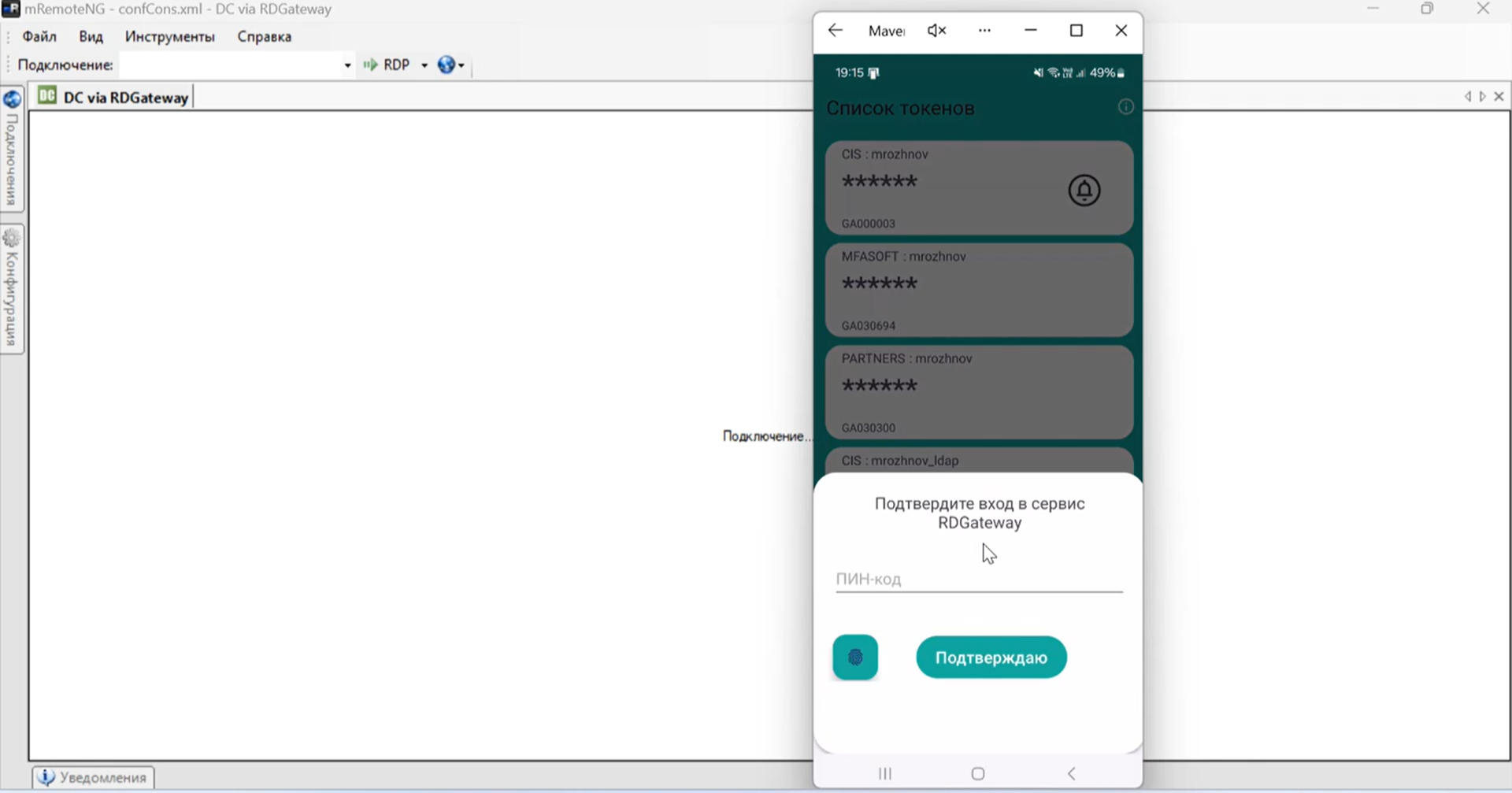Tap the phone back navigation button

[1071, 774]
